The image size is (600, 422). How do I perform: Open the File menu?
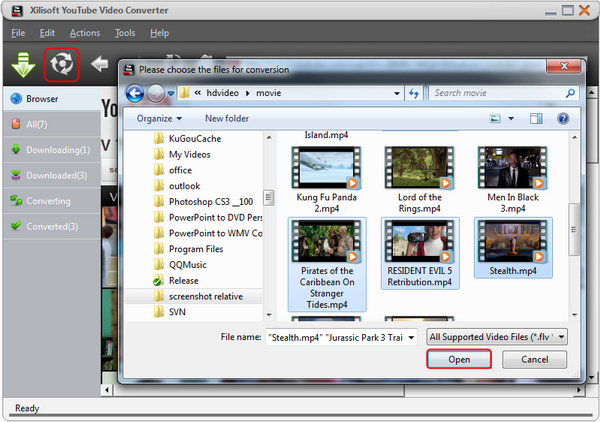pyautogui.click(x=18, y=33)
